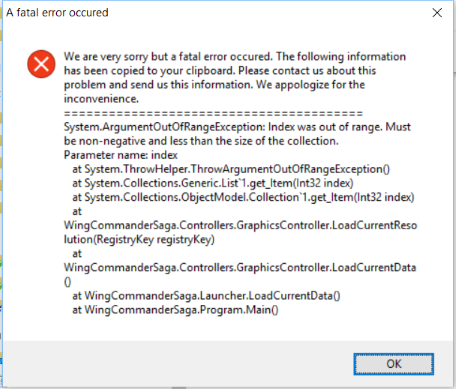This screenshot has height=389, width=456.
Task: Click the 'A fatal error occured' title
Action: click(57, 13)
